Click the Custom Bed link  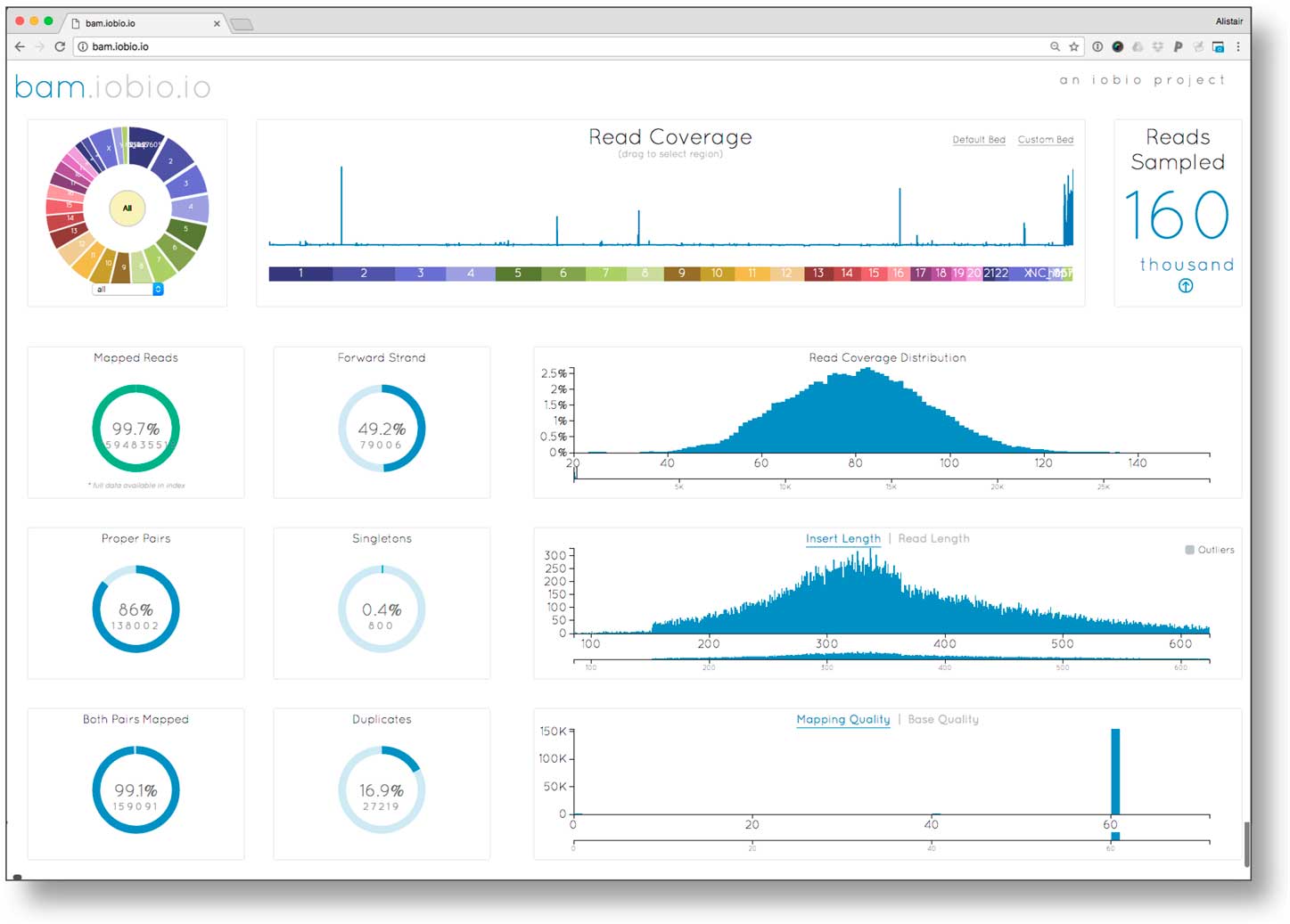click(1045, 140)
